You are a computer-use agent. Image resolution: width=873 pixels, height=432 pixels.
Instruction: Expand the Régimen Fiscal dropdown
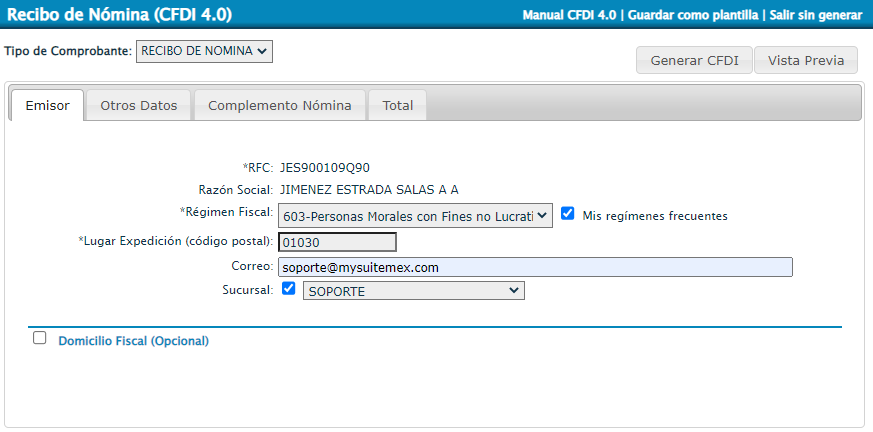click(414, 215)
